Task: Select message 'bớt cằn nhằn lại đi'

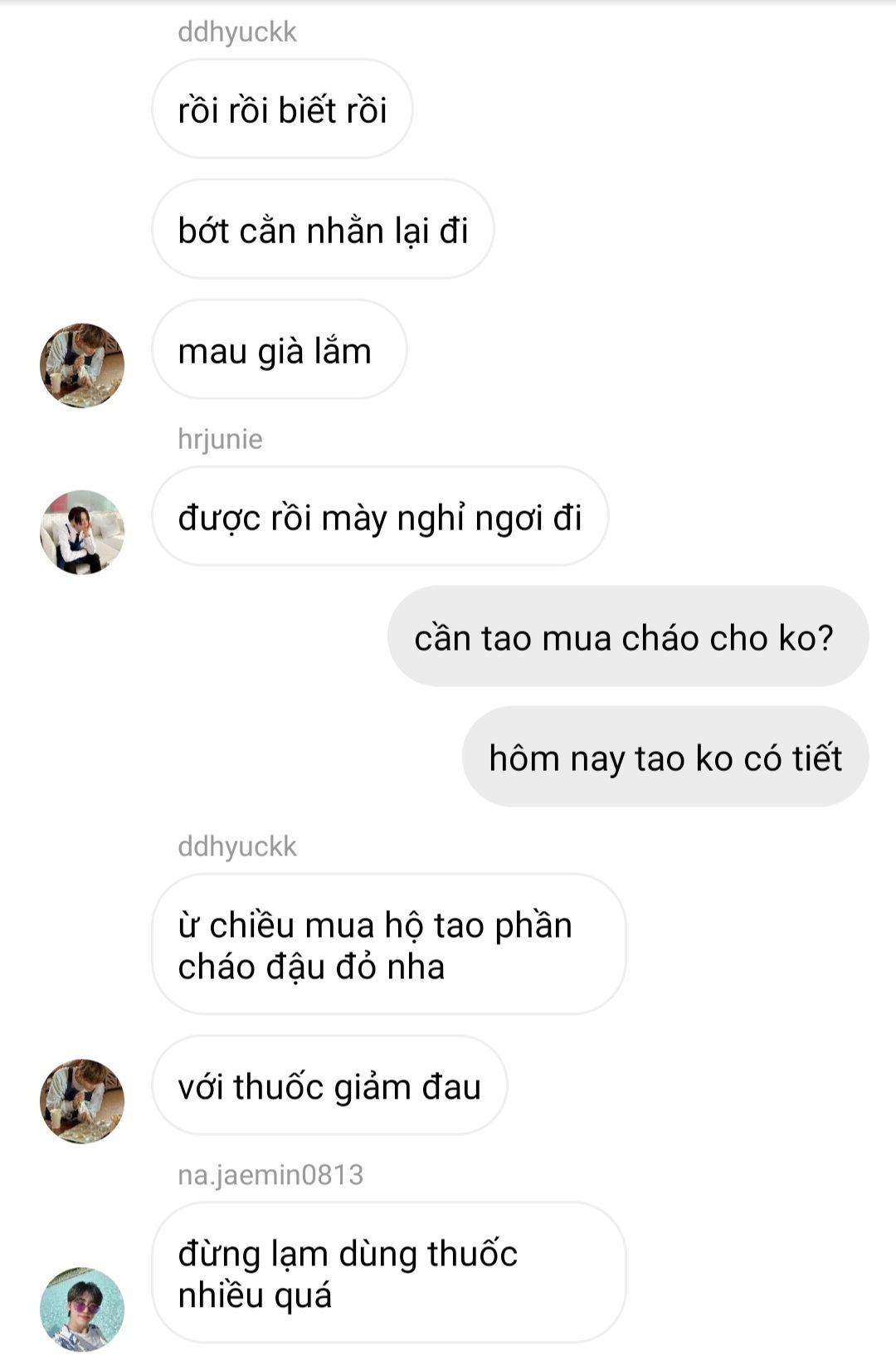Action: point(323,229)
